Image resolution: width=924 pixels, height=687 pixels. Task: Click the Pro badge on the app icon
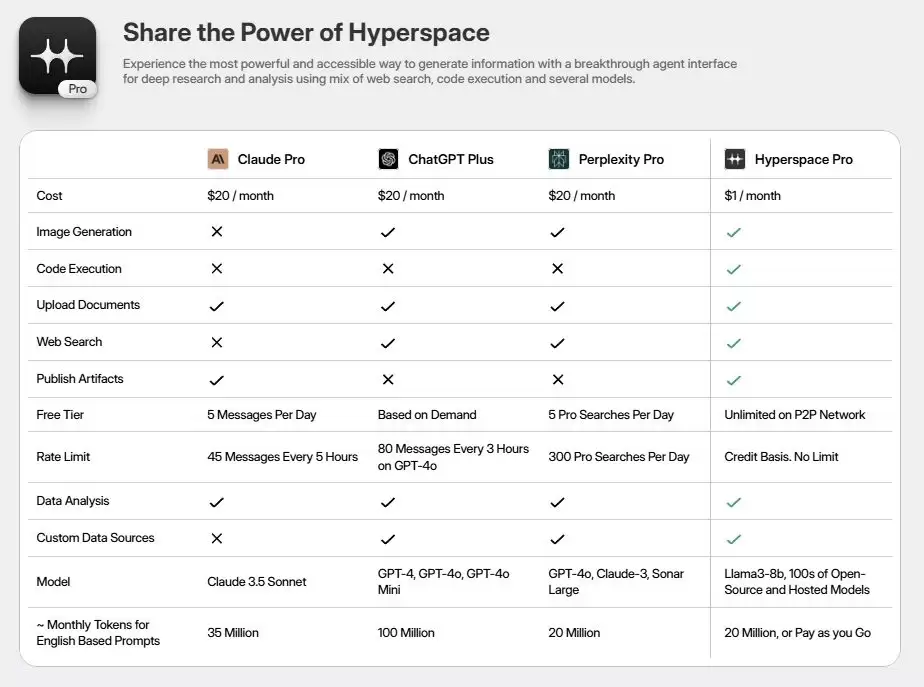[x=77, y=89]
